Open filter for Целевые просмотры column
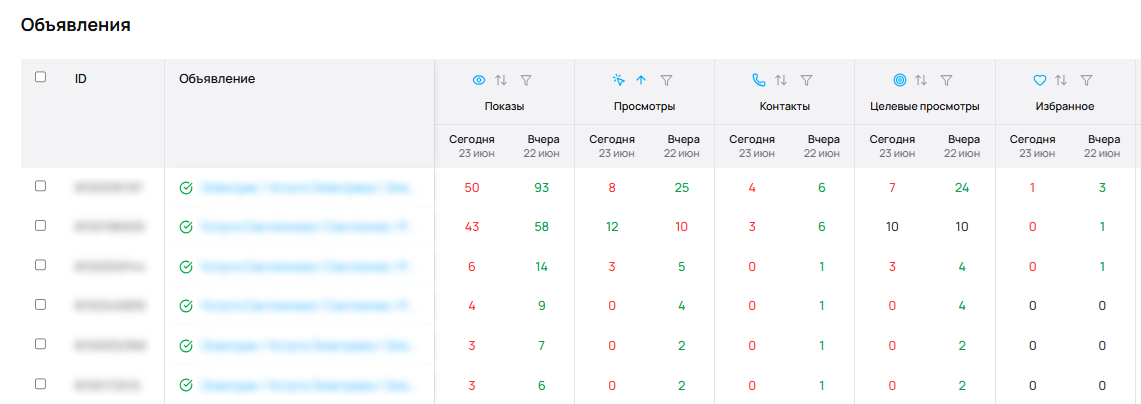This screenshot has width=1141, height=404. click(x=946, y=80)
